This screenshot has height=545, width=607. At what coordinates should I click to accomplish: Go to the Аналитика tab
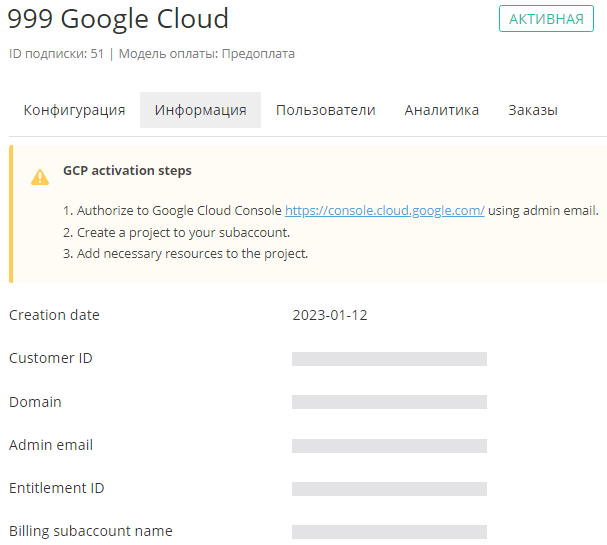click(x=441, y=110)
